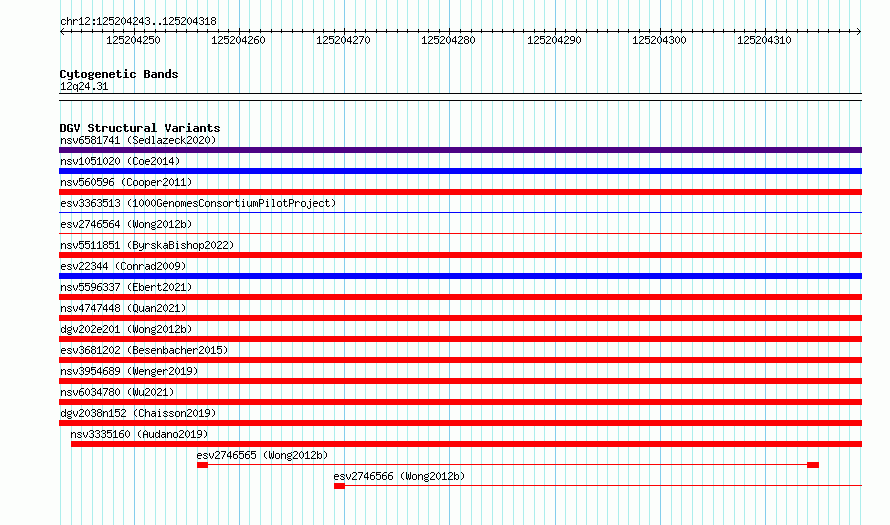Click red bar under esv3681202
The width and height of the screenshot is (890, 525).
pos(460,360)
